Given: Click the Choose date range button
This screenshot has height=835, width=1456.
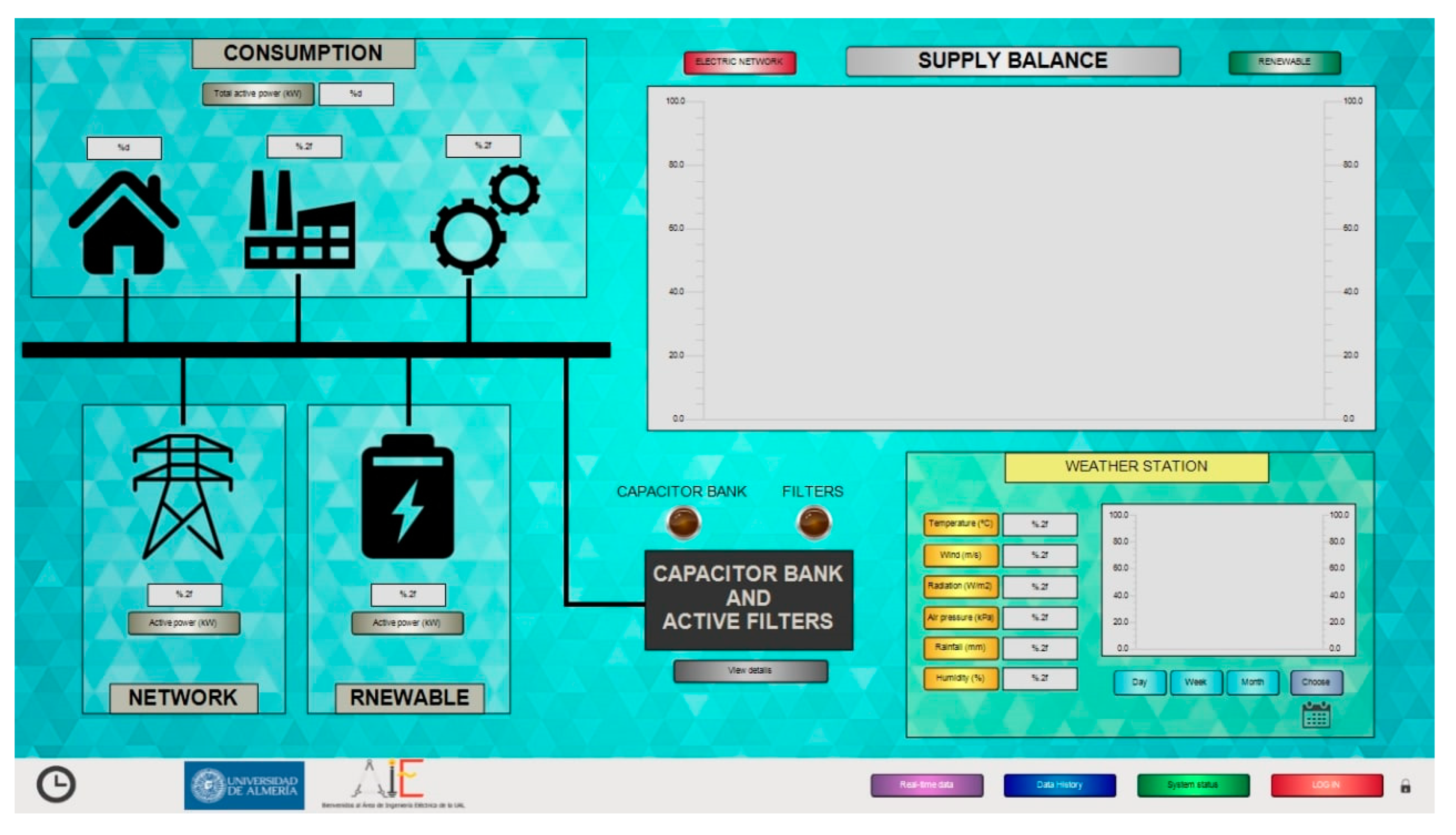Looking at the screenshot, I should point(1316,683).
